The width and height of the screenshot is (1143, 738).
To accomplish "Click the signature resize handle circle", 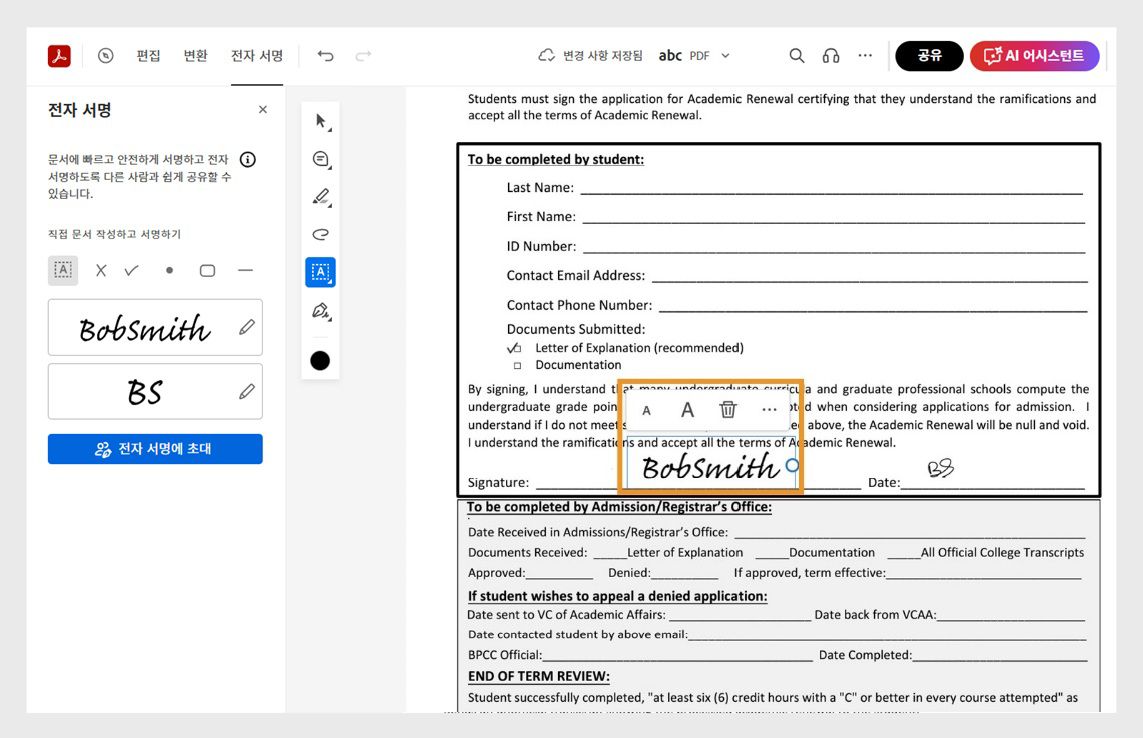I will click(792, 465).
